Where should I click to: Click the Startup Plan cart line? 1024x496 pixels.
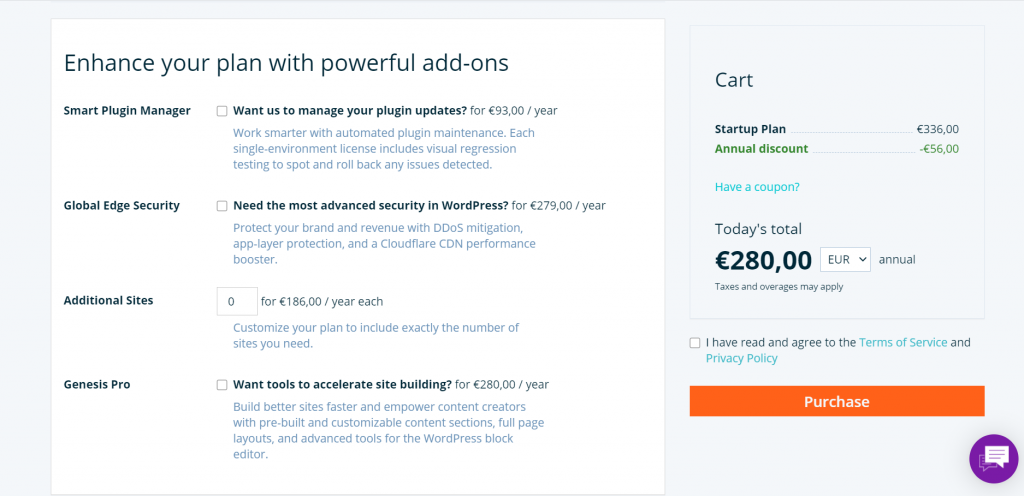pyautogui.click(x=837, y=129)
